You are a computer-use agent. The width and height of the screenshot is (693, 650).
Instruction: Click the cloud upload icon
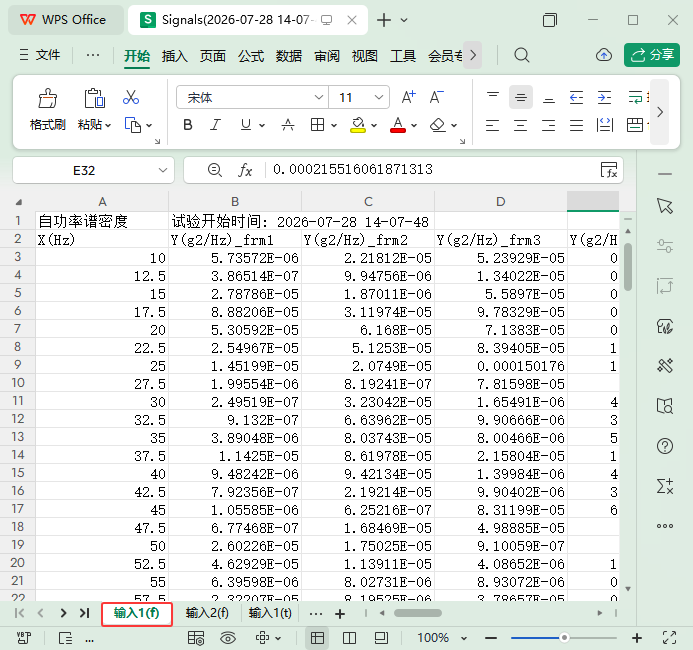click(604, 55)
